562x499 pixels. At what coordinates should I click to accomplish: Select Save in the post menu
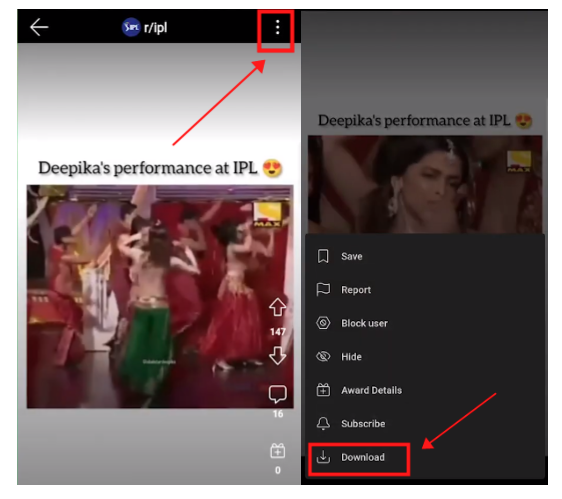click(x=425, y=256)
